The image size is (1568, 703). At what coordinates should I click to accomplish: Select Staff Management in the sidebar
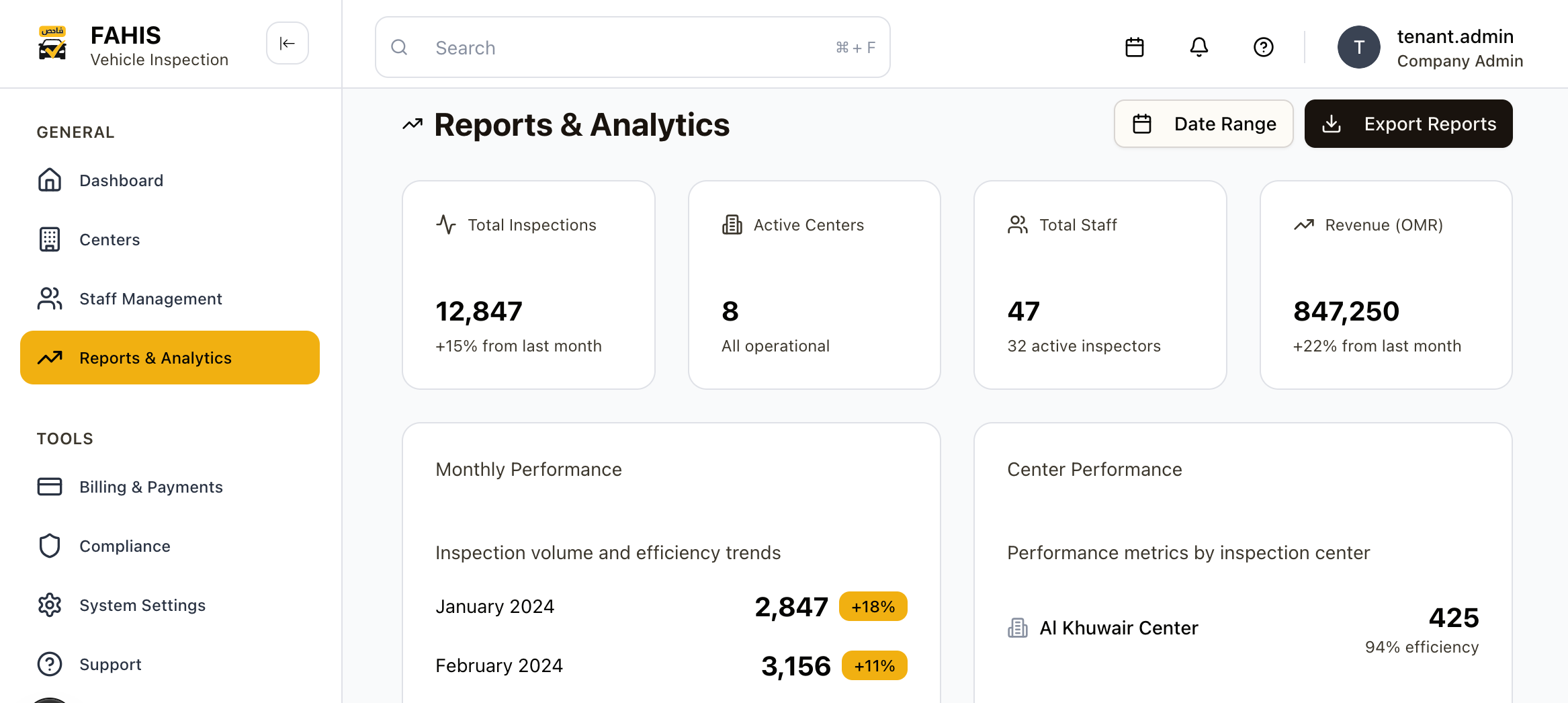[x=150, y=298]
